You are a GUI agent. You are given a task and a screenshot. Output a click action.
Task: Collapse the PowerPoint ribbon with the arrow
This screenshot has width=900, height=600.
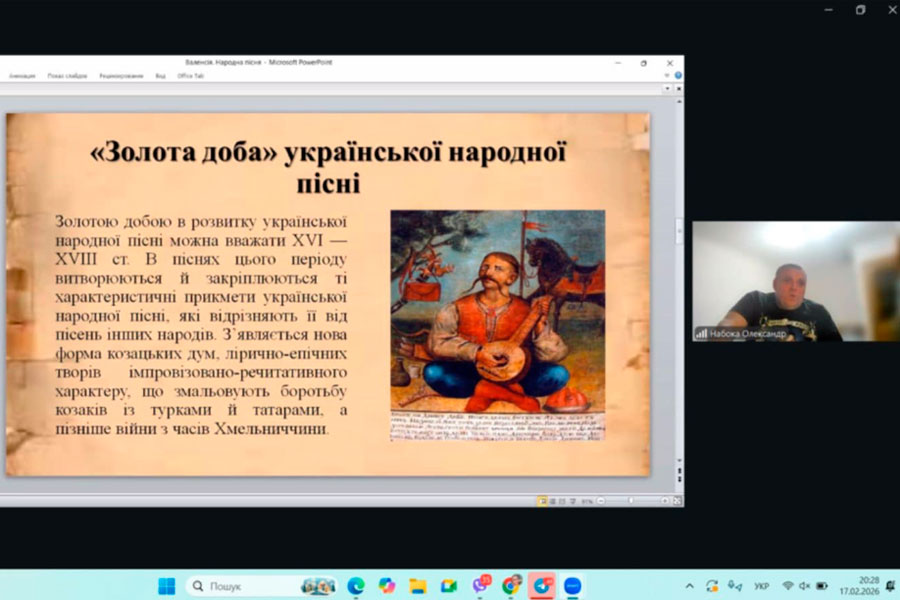coord(667,75)
